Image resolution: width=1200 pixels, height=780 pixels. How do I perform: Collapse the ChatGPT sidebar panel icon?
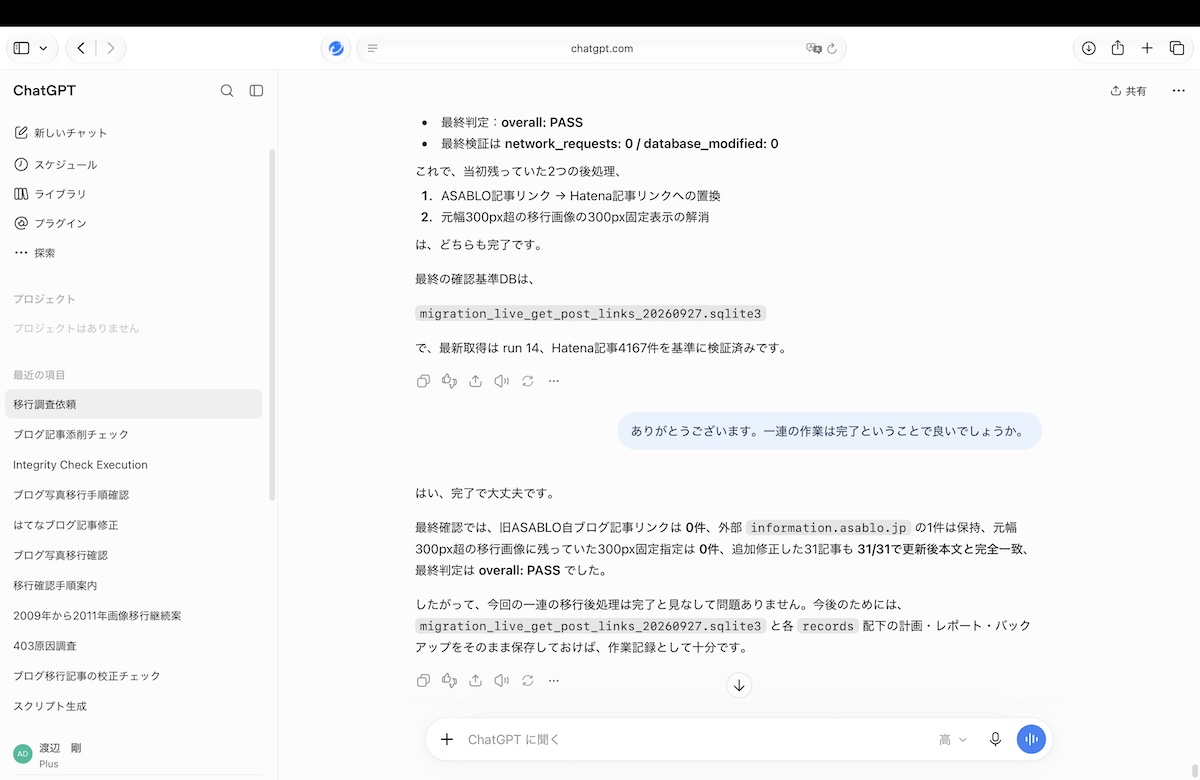pyautogui.click(x=256, y=91)
